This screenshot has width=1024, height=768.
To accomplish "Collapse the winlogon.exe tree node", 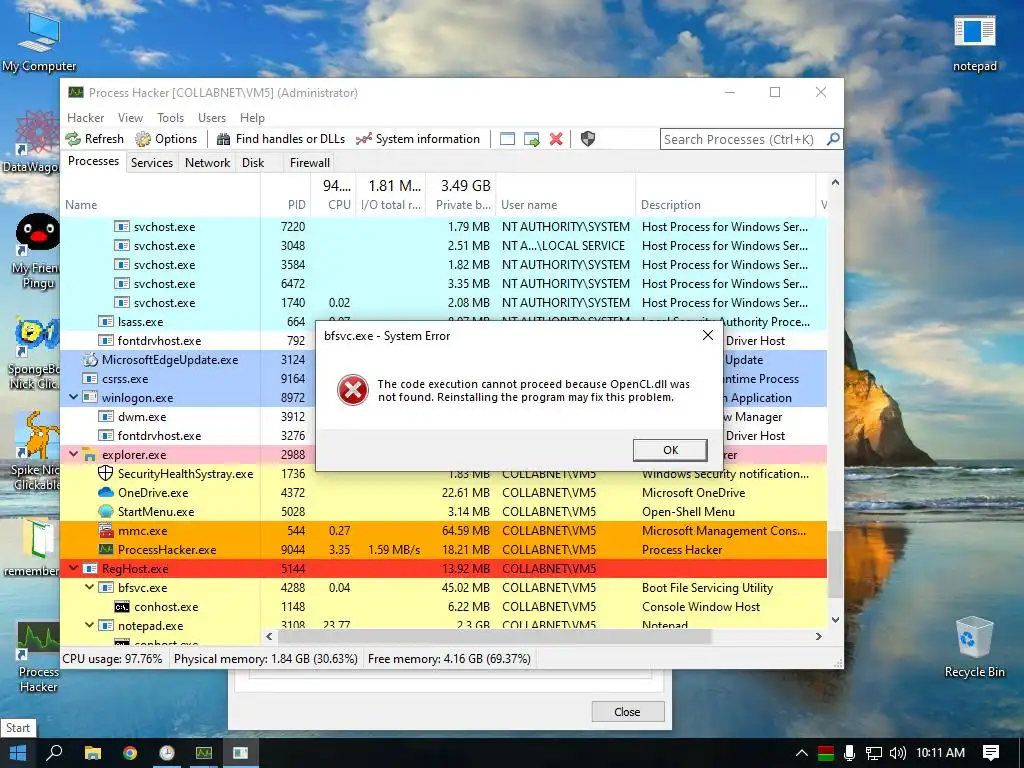I will click(73, 397).
